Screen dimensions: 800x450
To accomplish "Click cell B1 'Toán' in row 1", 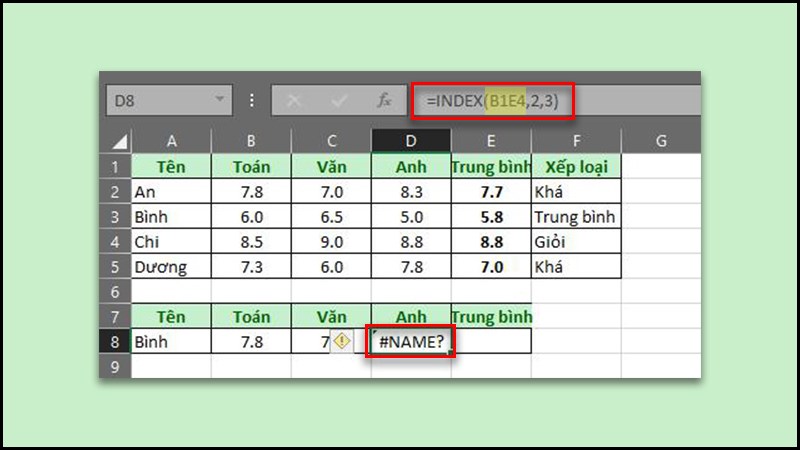I will 251,167.
